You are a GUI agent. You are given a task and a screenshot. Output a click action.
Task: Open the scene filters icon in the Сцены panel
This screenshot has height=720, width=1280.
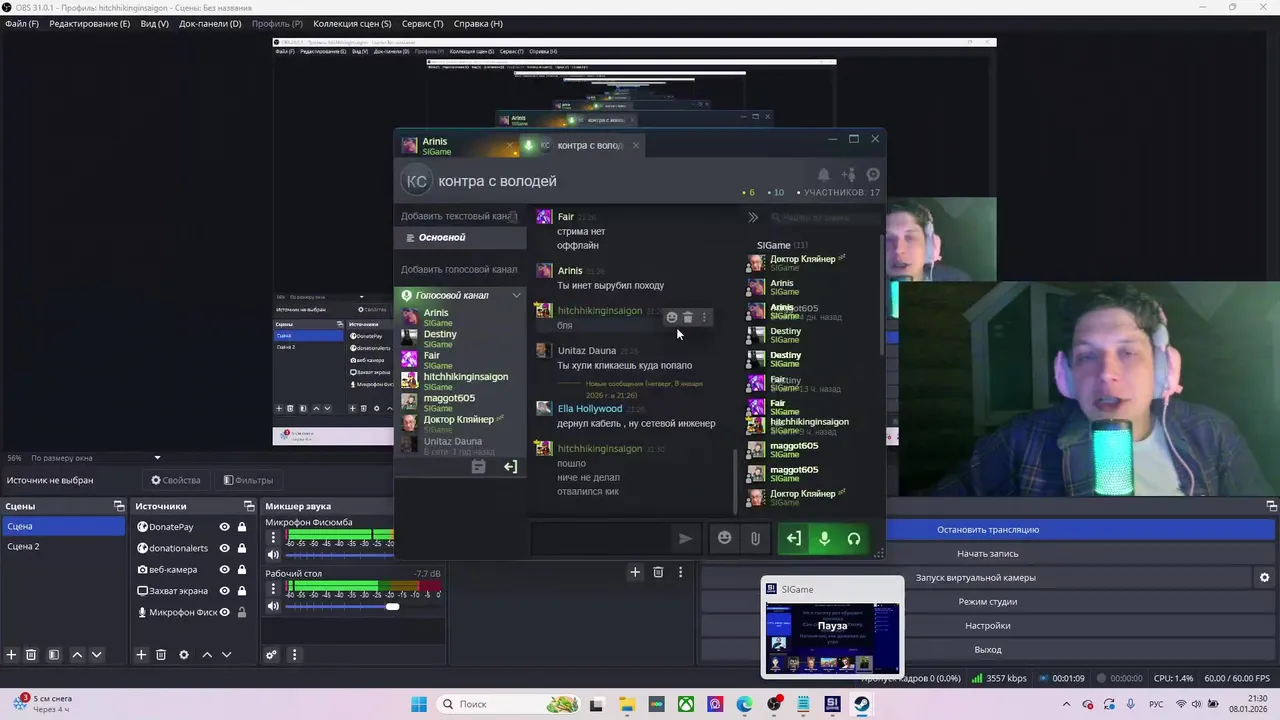pos(54,655)
